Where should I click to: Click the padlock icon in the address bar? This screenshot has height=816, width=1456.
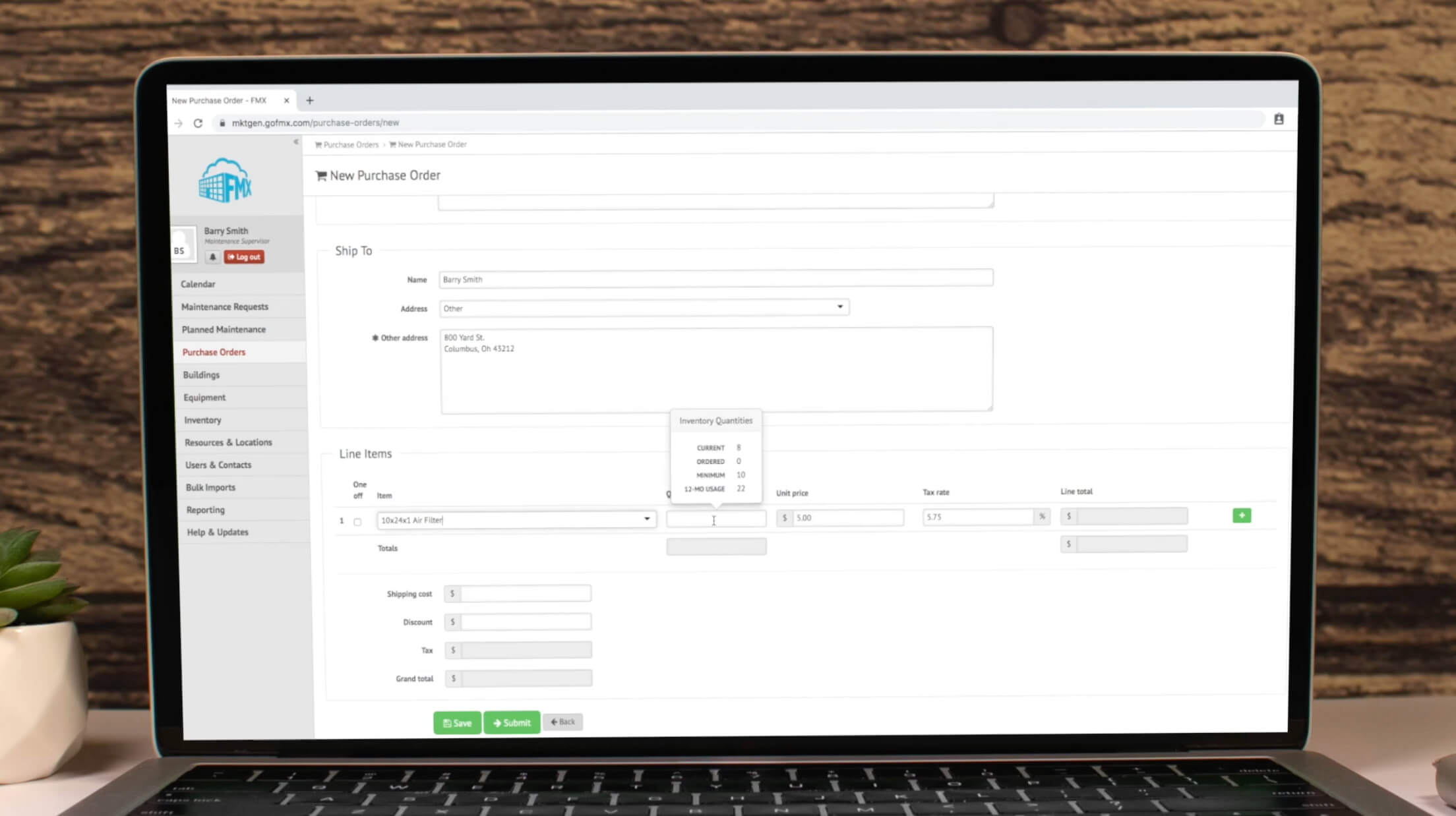(224, 123)
